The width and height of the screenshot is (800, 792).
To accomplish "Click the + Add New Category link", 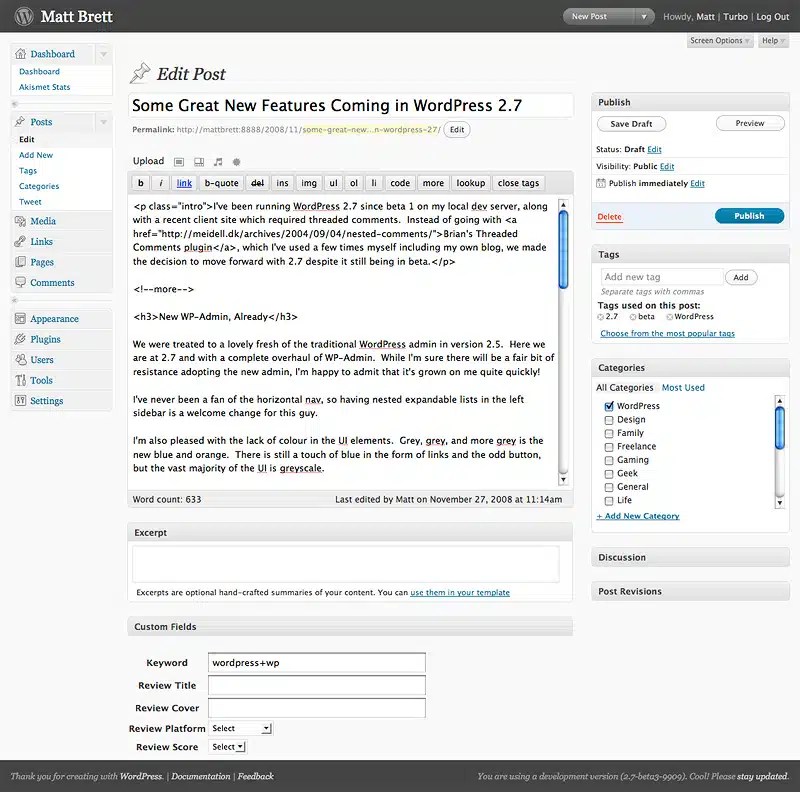I will (638, 516).
